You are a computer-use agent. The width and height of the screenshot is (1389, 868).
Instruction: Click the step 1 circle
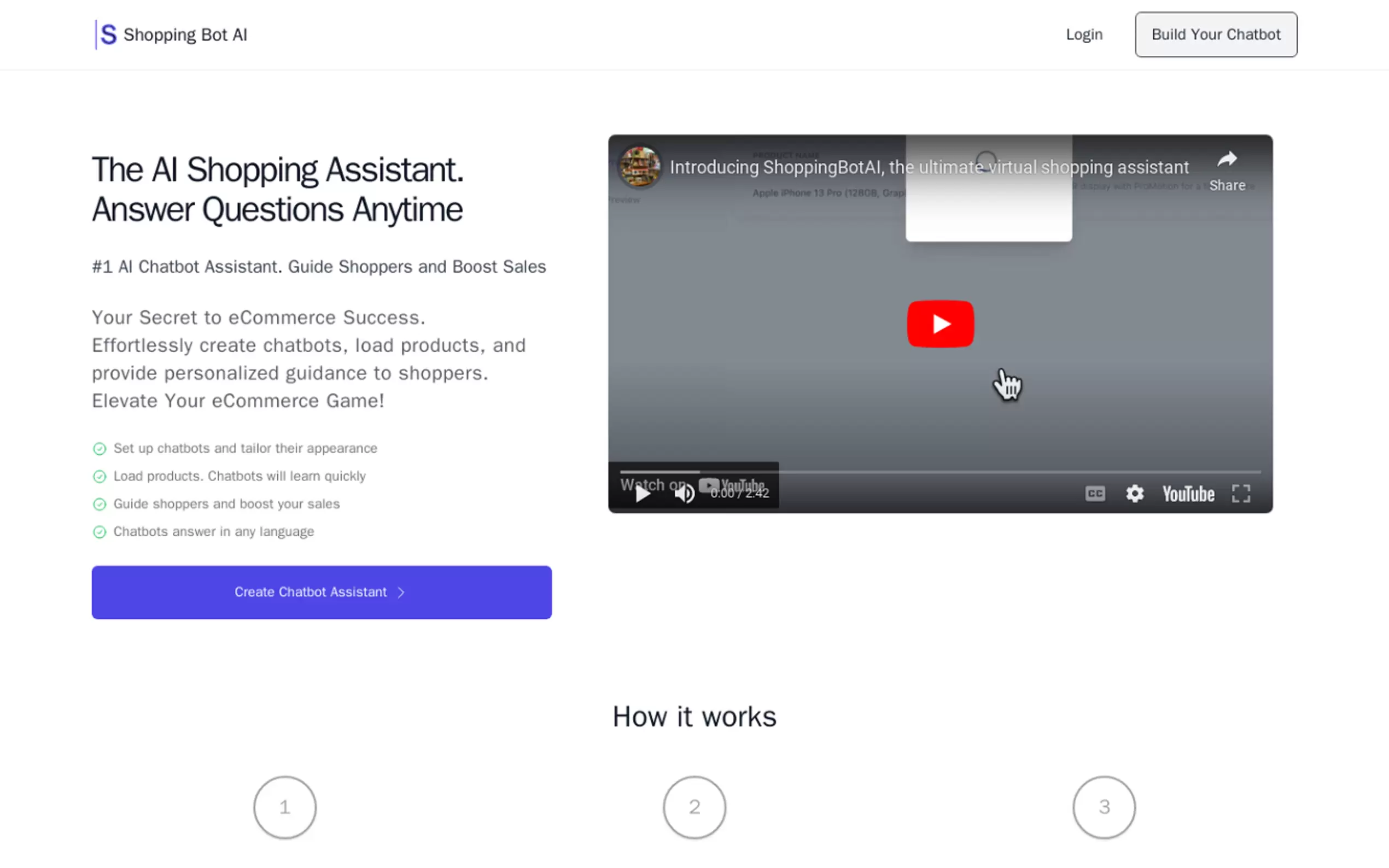coord(285,807)
